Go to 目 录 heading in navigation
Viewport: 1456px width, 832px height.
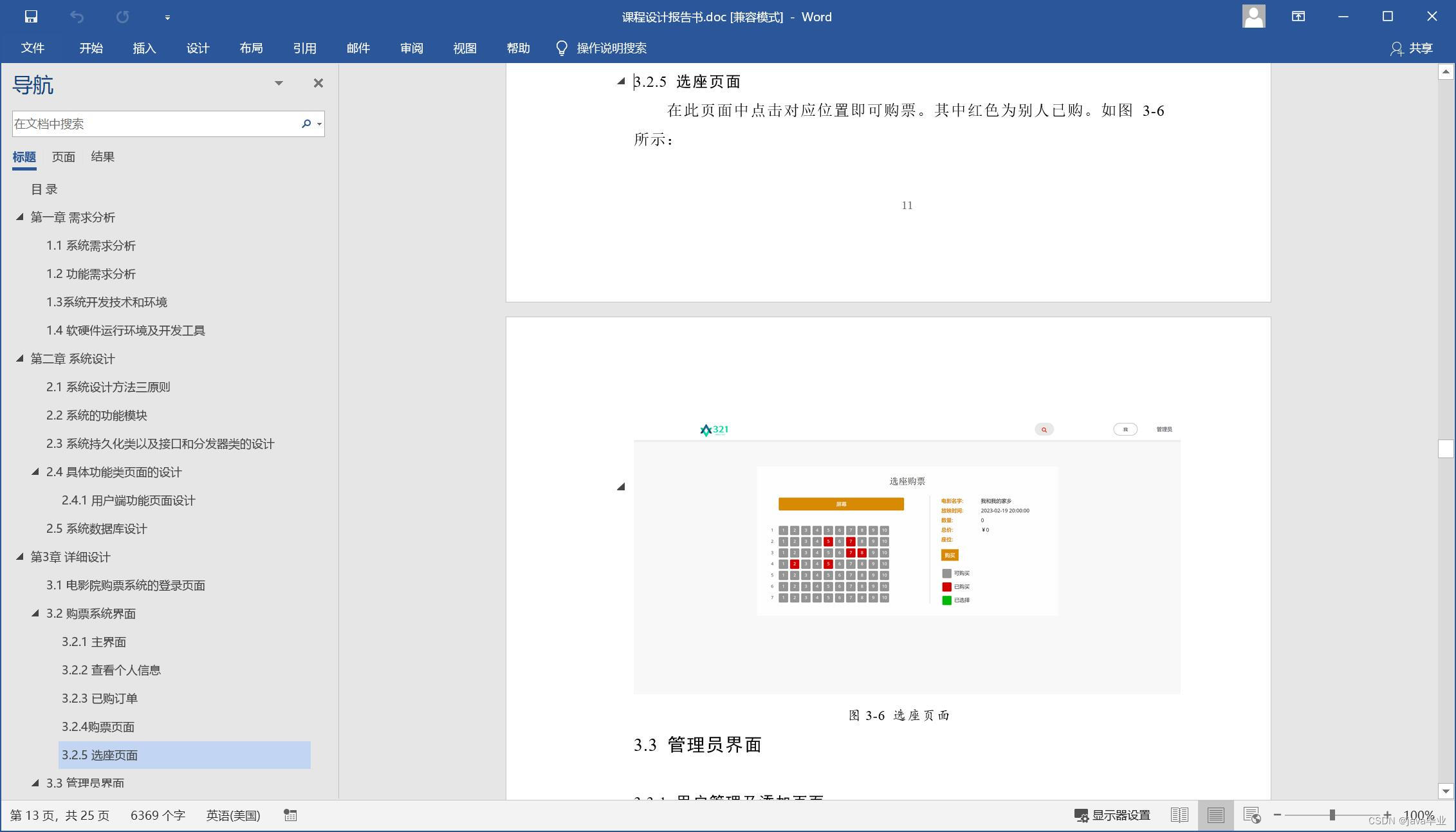pyautogui.click(x=44, y=189)
